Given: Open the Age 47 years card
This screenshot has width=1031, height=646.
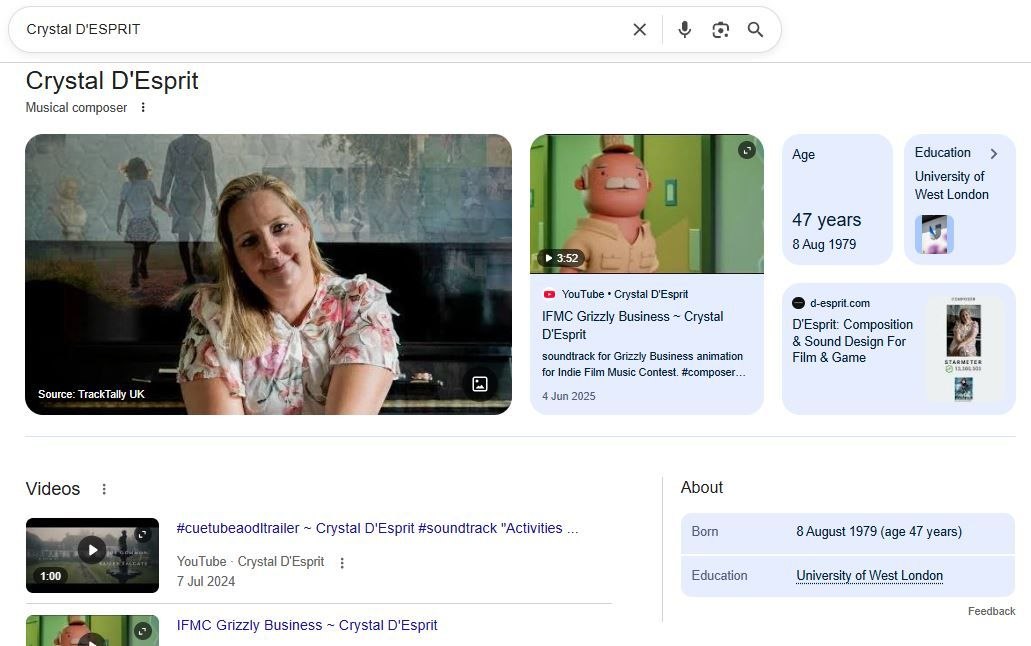Looking at the screenshot, I should (x=837, y=199).
